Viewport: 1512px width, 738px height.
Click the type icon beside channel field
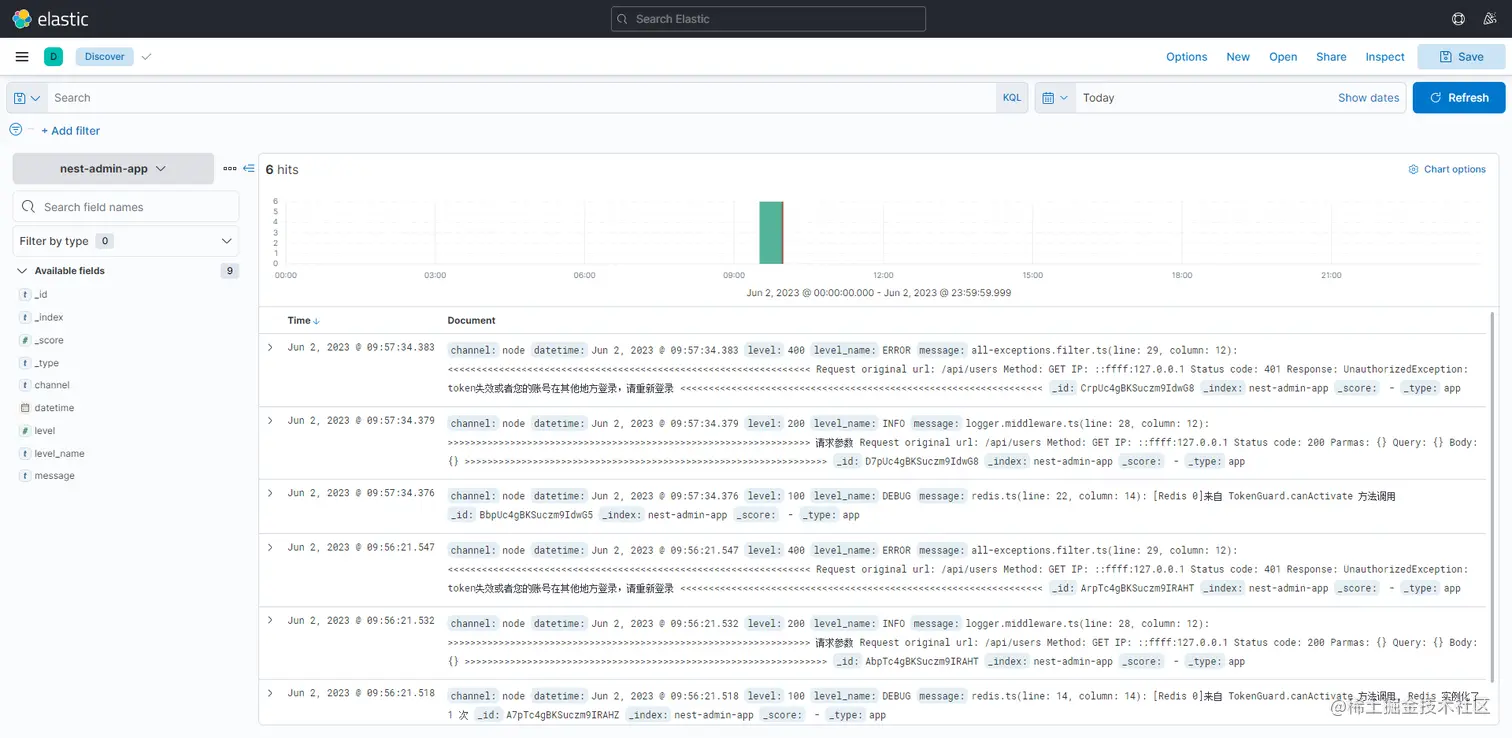coord(25,386)
